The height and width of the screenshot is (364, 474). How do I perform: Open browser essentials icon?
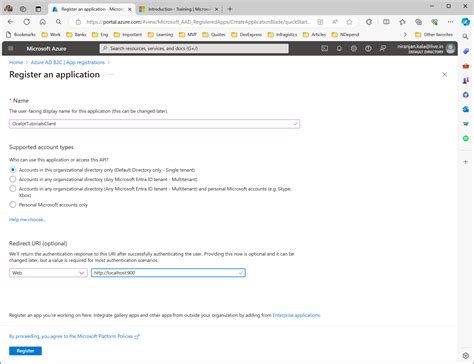(434, 22)
